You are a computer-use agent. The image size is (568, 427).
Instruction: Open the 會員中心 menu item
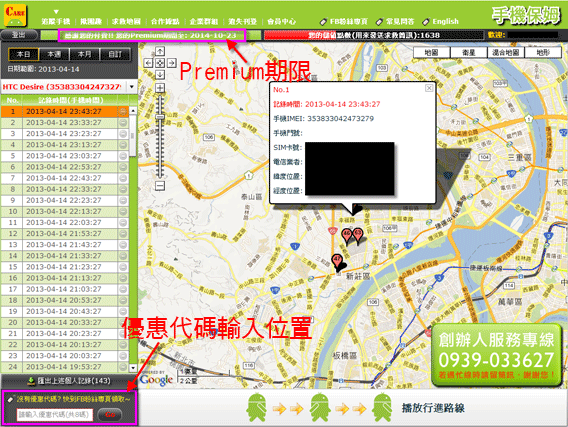(281, 21)
